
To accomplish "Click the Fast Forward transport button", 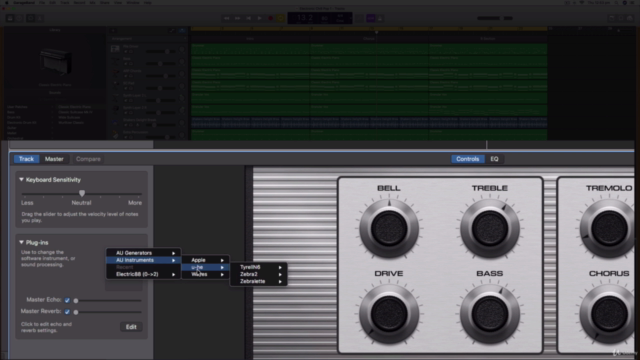I will point(238,18).
